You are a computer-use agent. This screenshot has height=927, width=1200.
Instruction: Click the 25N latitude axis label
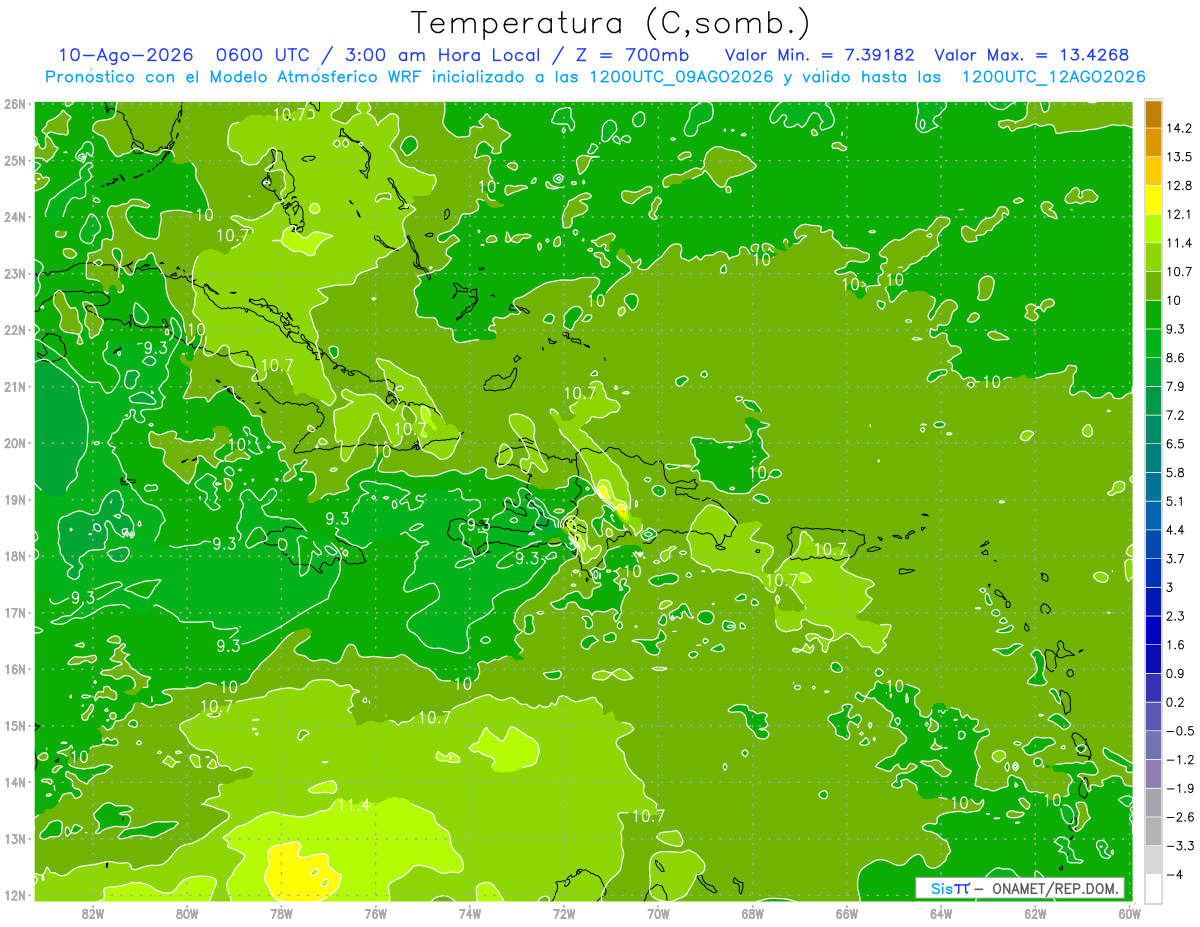(x=14, y=160)
